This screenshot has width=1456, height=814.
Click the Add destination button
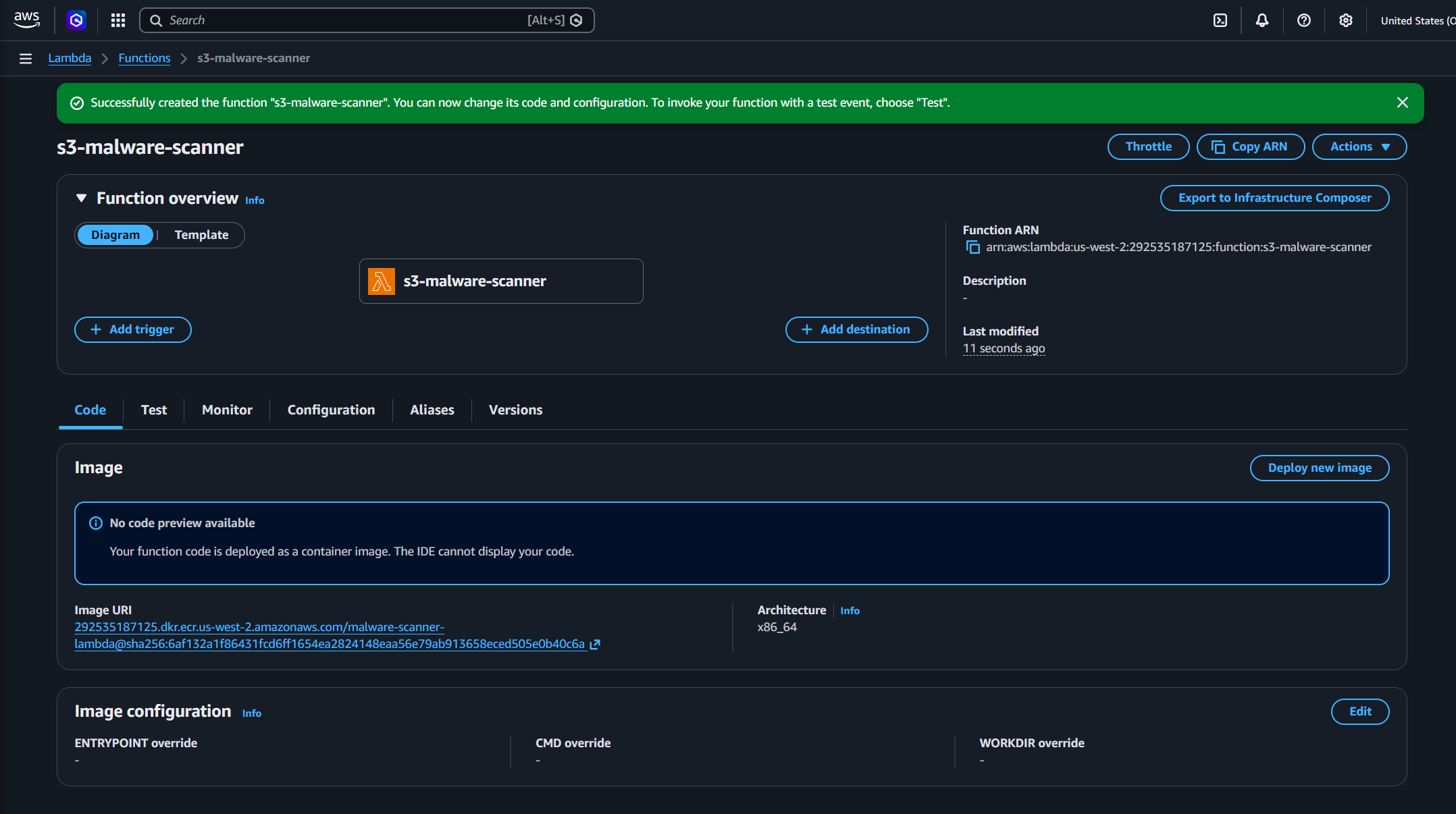click(856, 330)
